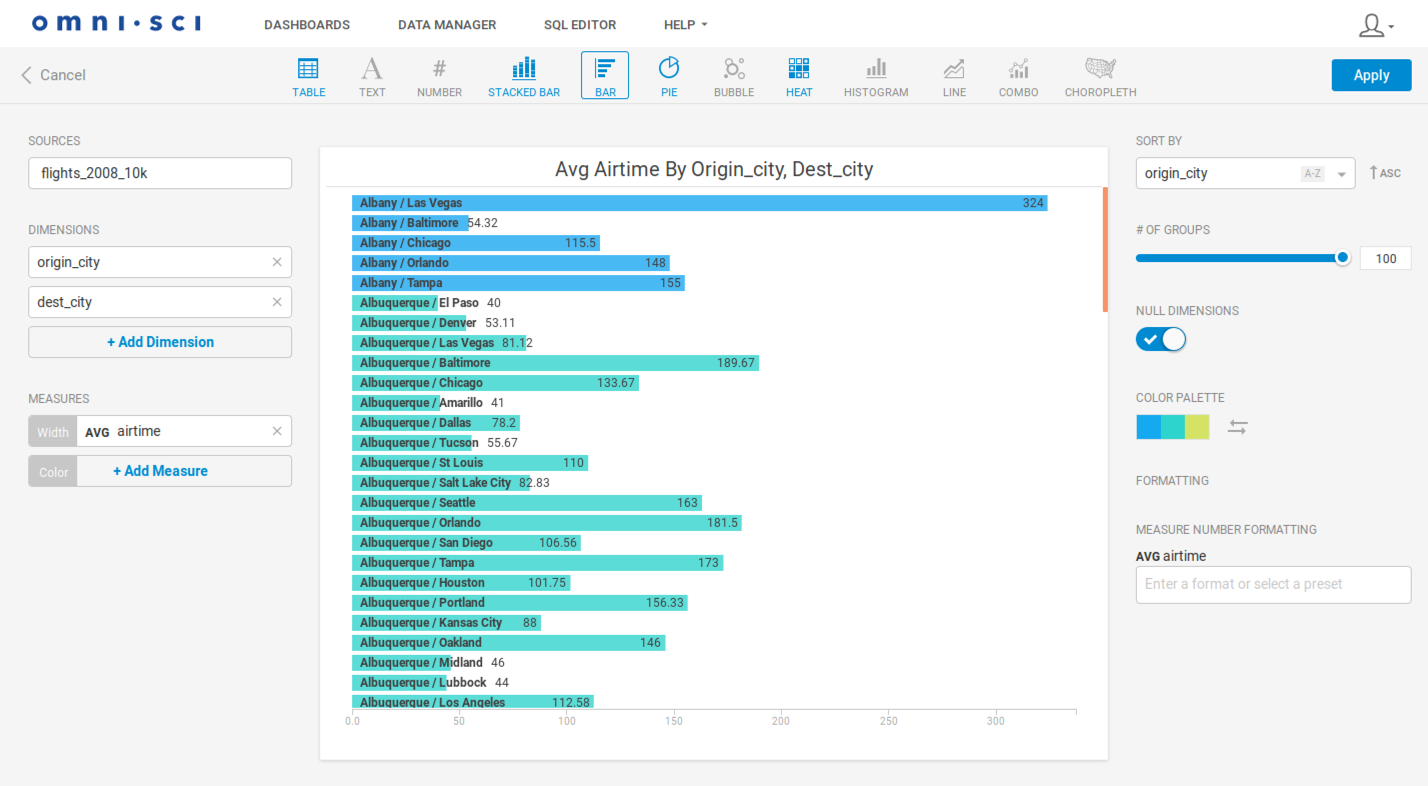Click the Albuquerque / Orlando bar
The image size is (1428, 786).
point(546,523)
